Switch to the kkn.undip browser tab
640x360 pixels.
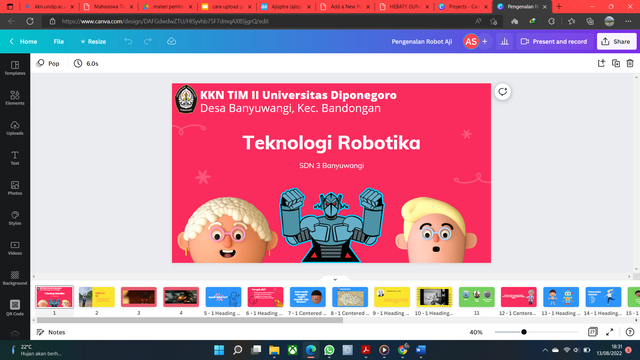(x=49, y=7)
